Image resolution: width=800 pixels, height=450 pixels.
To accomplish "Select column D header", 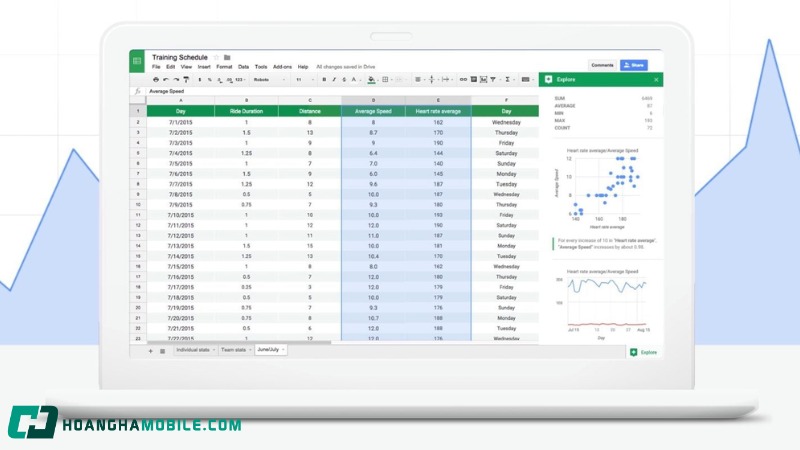I will 373,100.
